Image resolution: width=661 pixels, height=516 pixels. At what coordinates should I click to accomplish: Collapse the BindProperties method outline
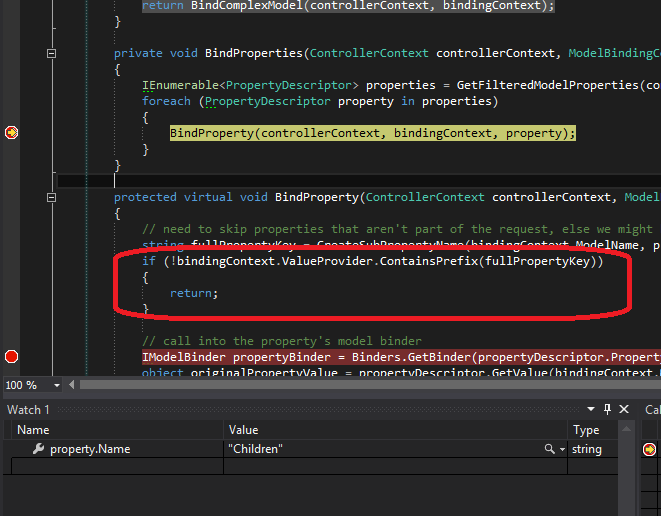[x=51, y=54]
